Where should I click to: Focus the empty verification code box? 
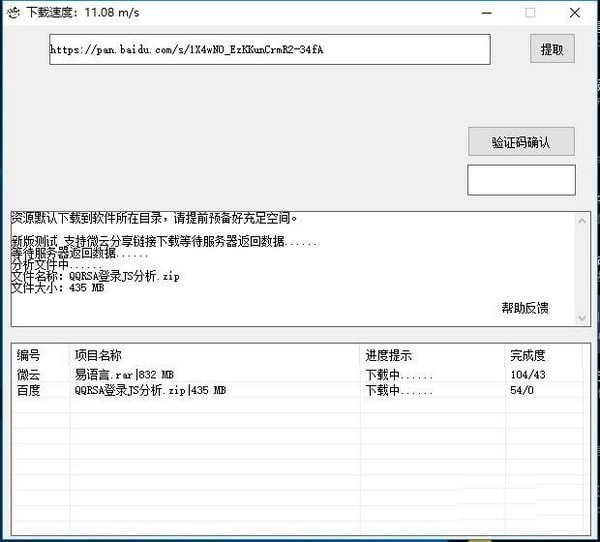point(521,180)
